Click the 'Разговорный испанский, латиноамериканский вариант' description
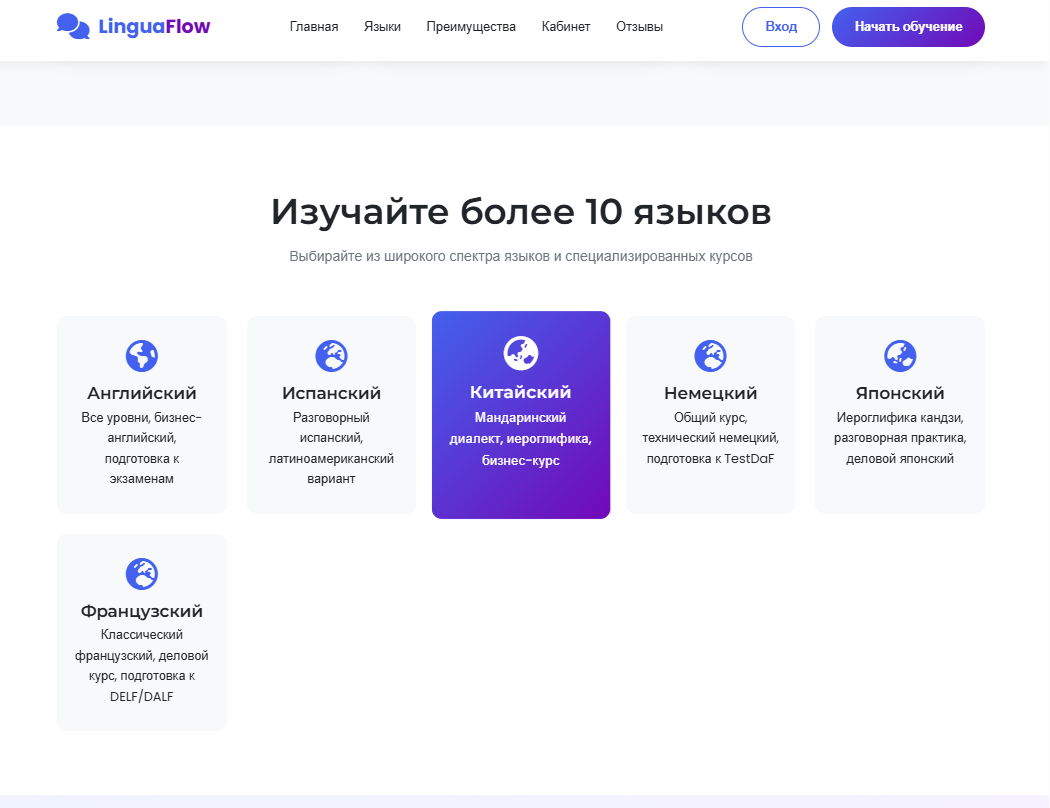 (331, 448)
